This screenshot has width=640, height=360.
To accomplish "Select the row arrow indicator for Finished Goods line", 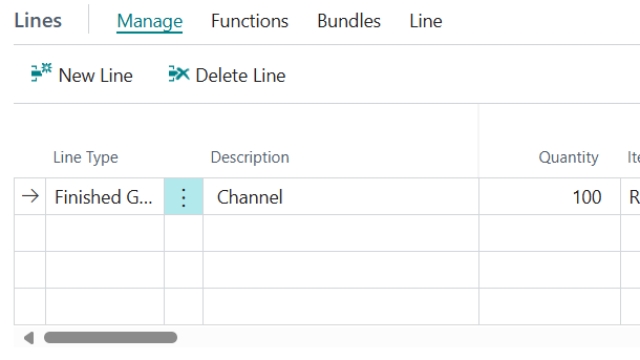I will (x=30, y=196).
